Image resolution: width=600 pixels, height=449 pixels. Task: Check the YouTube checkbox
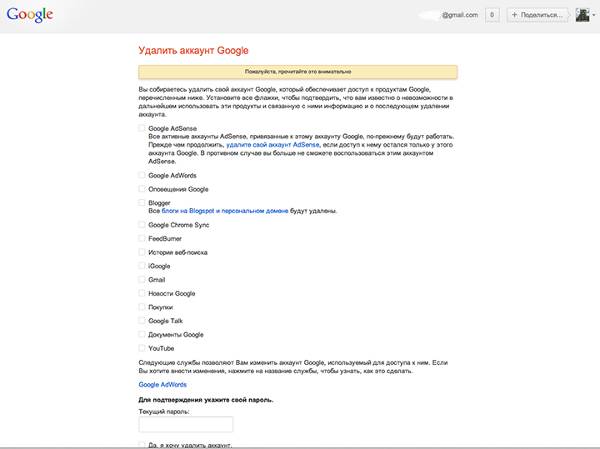pyautogui.click(x=142, y=348)
